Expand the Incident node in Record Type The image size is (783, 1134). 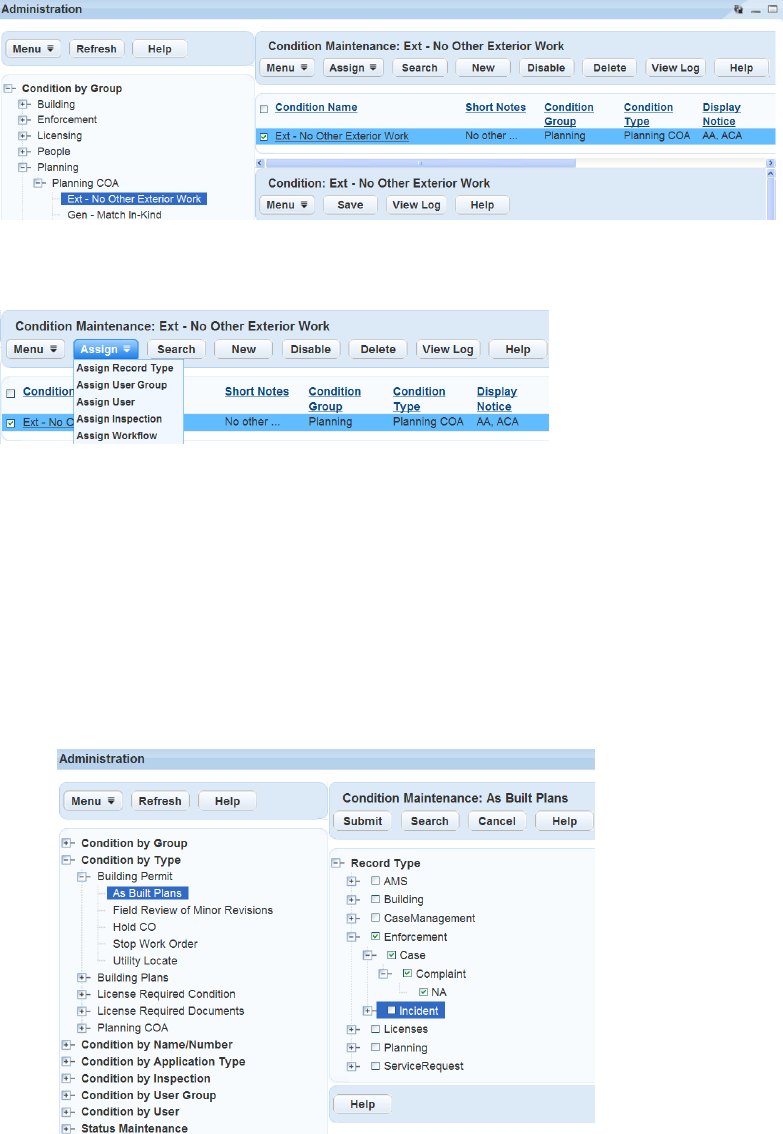pyautogui.click(x=368, y=1011)
